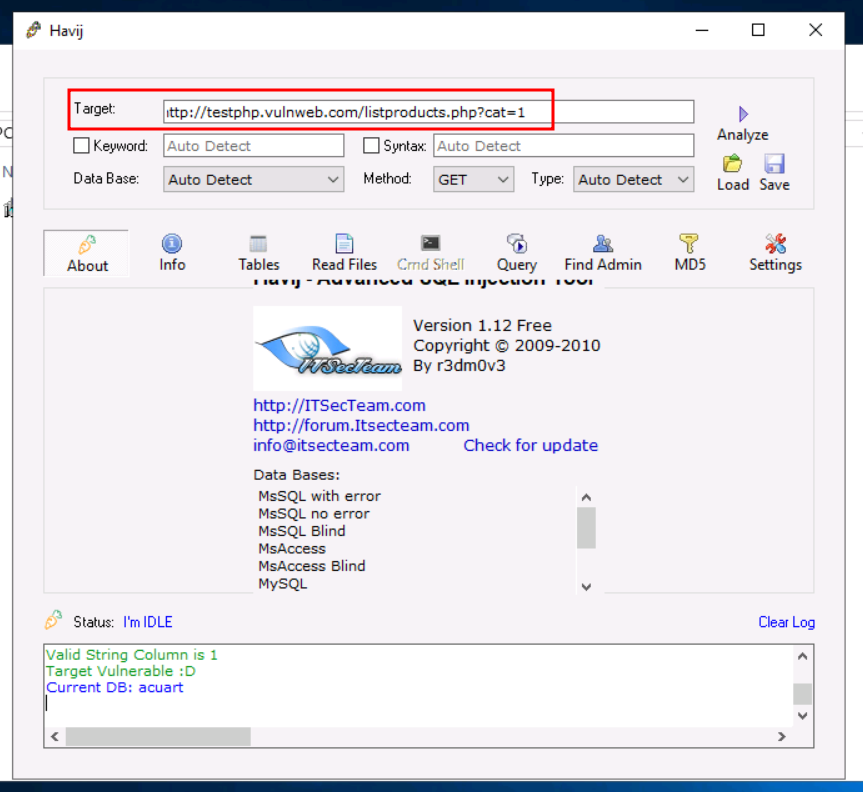Click log line 'Target Vulnerable :D'
Screen dimensions: 863x792
pyautogui.click(x=121, y=671)
